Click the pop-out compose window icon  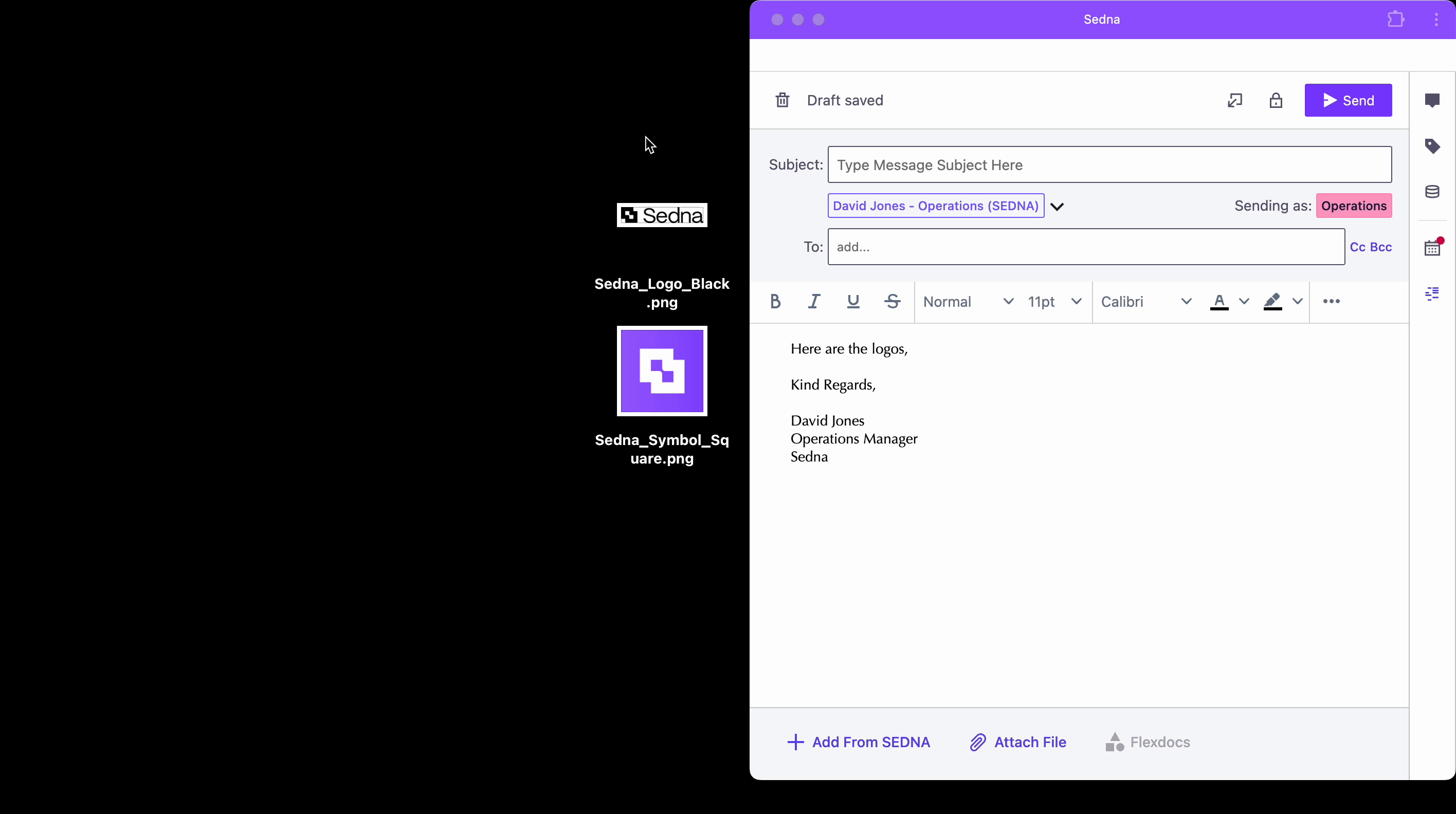pyautogui.click(x=1234, y=101)
